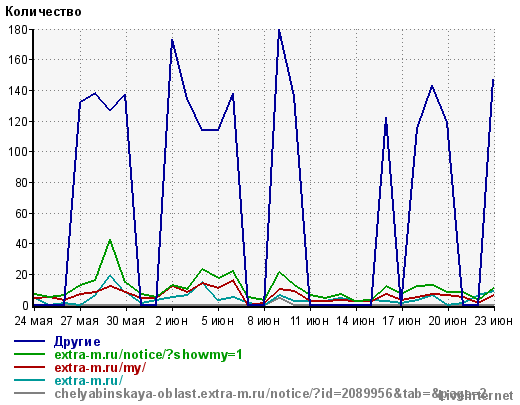Image resolution: width=520 pixels, height=405 pixels.
Task: Click the LiveInternet watermark
Action: tap(476, 396)
